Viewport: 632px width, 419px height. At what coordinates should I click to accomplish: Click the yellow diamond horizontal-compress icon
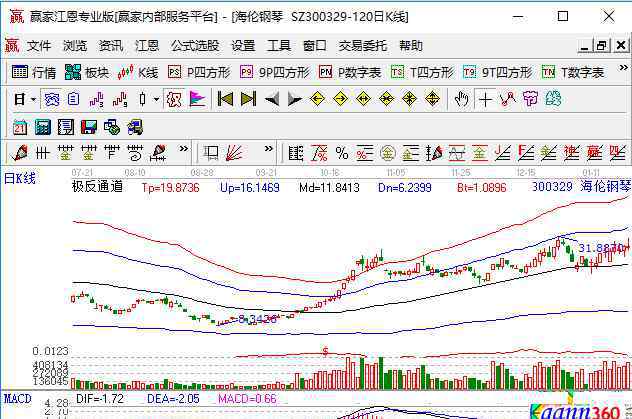click(x=387, y=99)
